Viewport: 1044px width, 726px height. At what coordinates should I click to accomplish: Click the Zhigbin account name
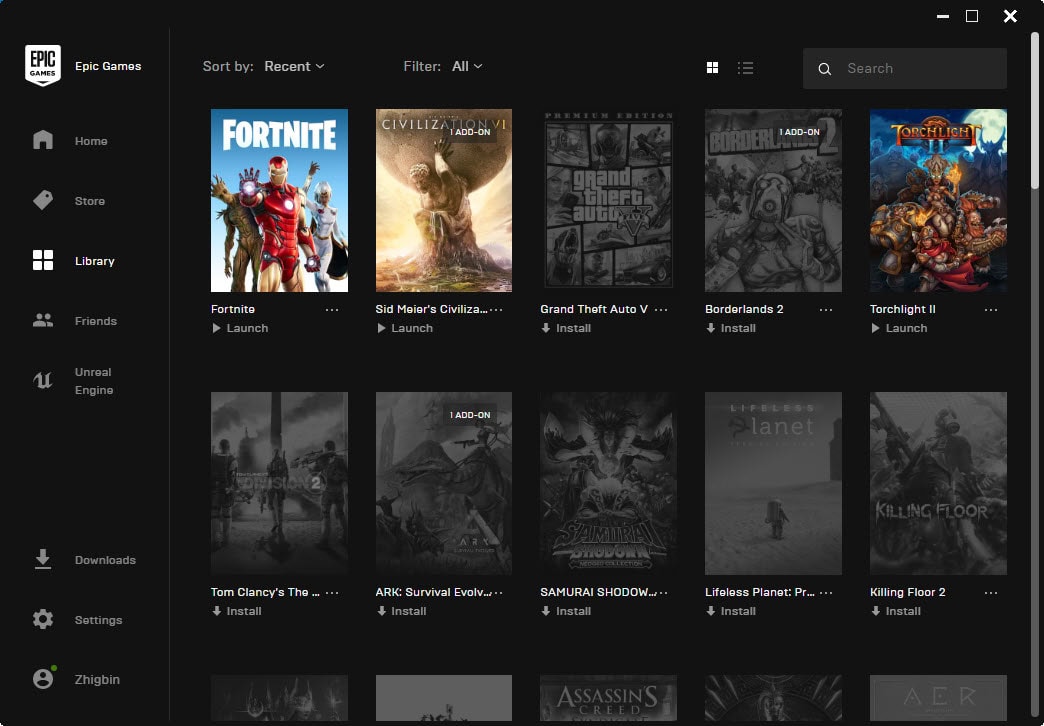tap(97, 679)
